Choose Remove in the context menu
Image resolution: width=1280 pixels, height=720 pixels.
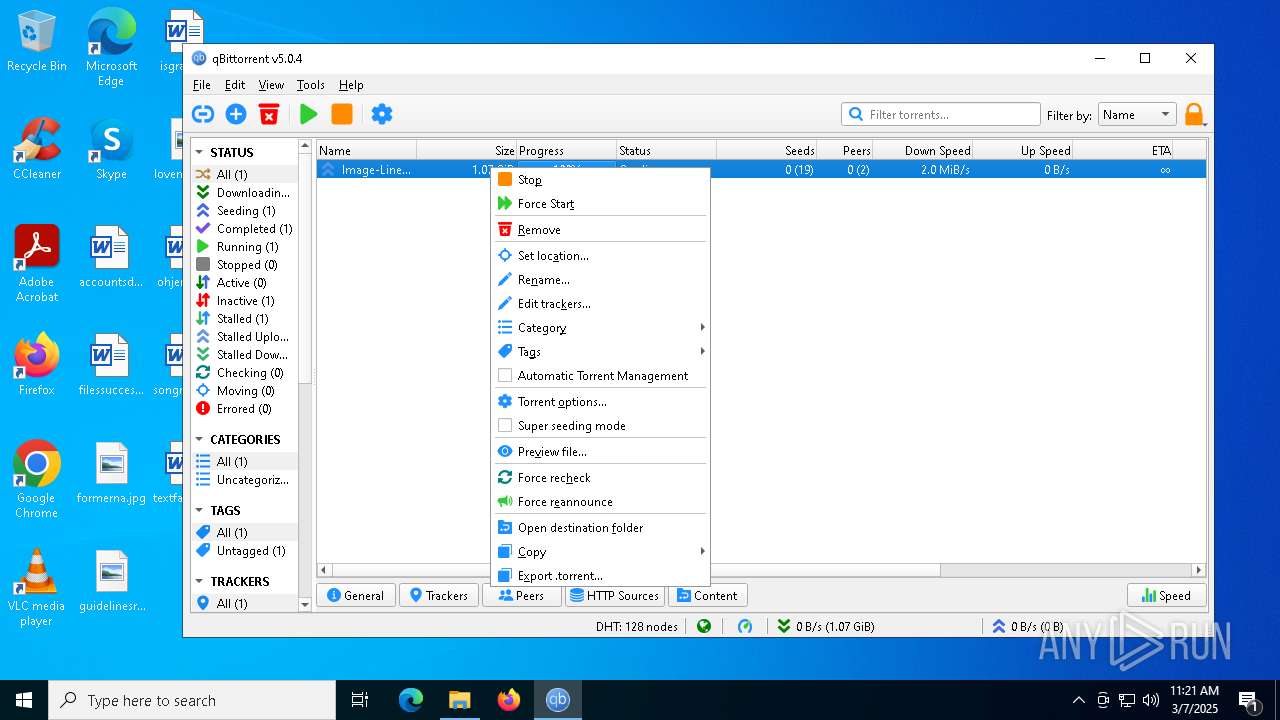coord(600,230)
